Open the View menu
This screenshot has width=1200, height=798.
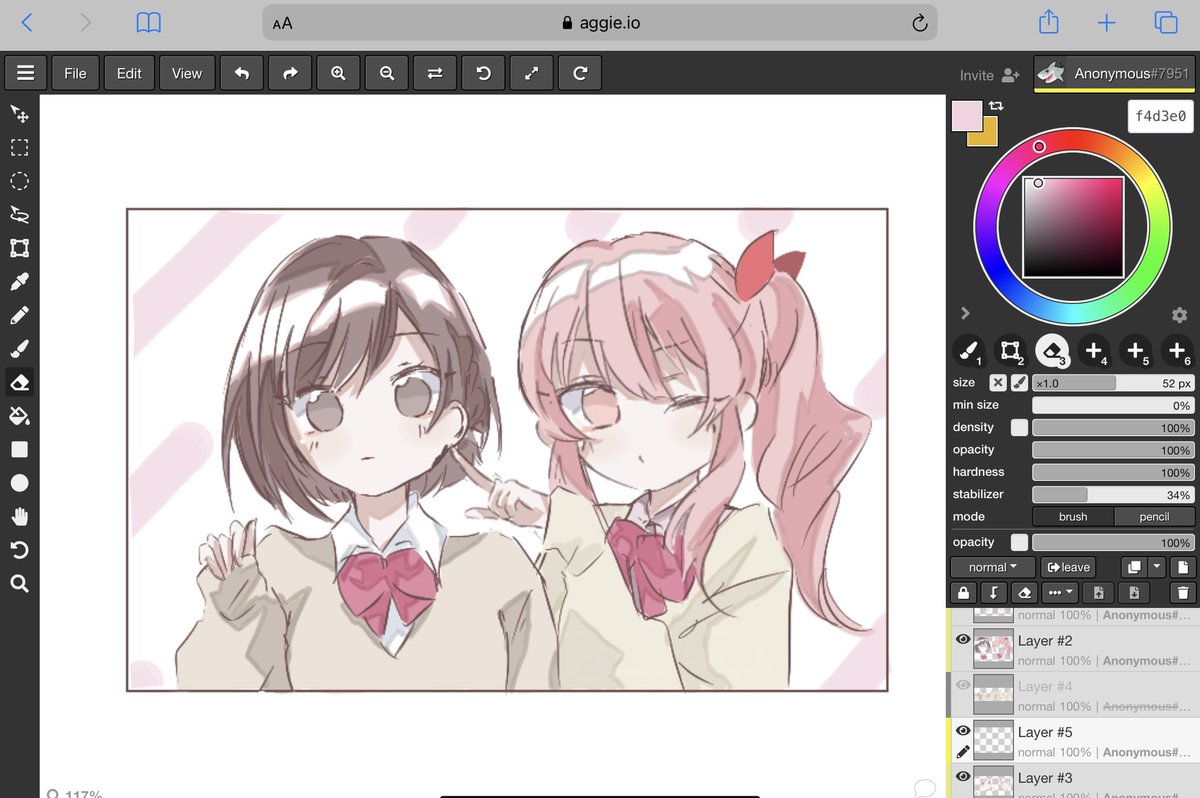point(186,73)
